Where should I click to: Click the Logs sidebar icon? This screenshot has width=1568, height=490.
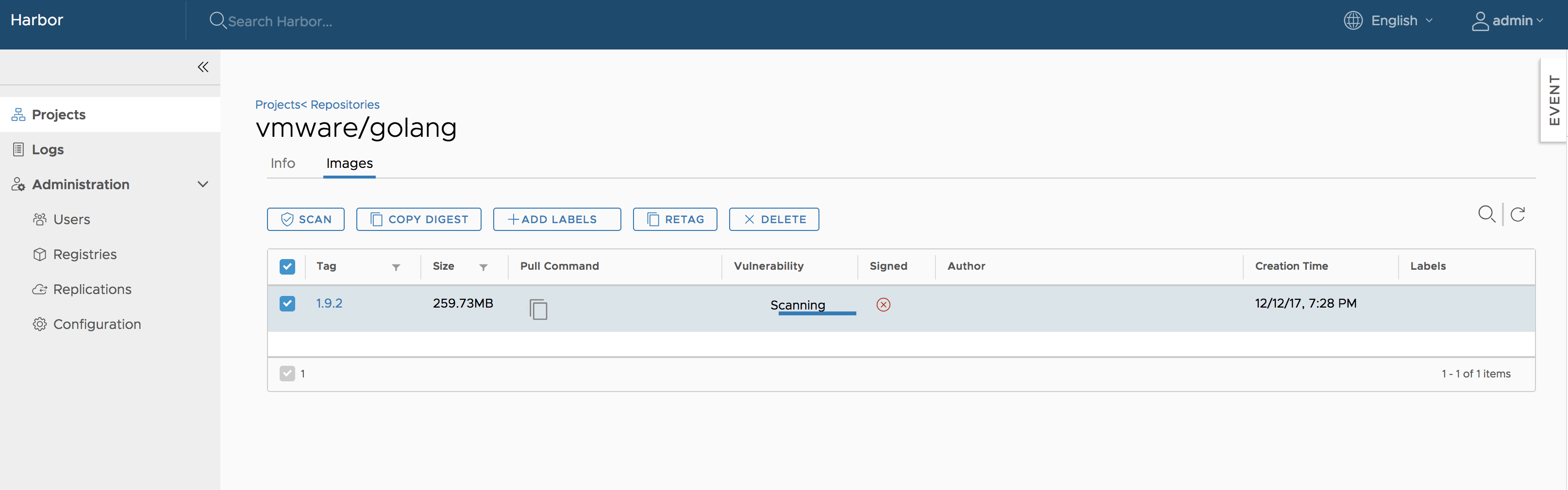(18, 149)
